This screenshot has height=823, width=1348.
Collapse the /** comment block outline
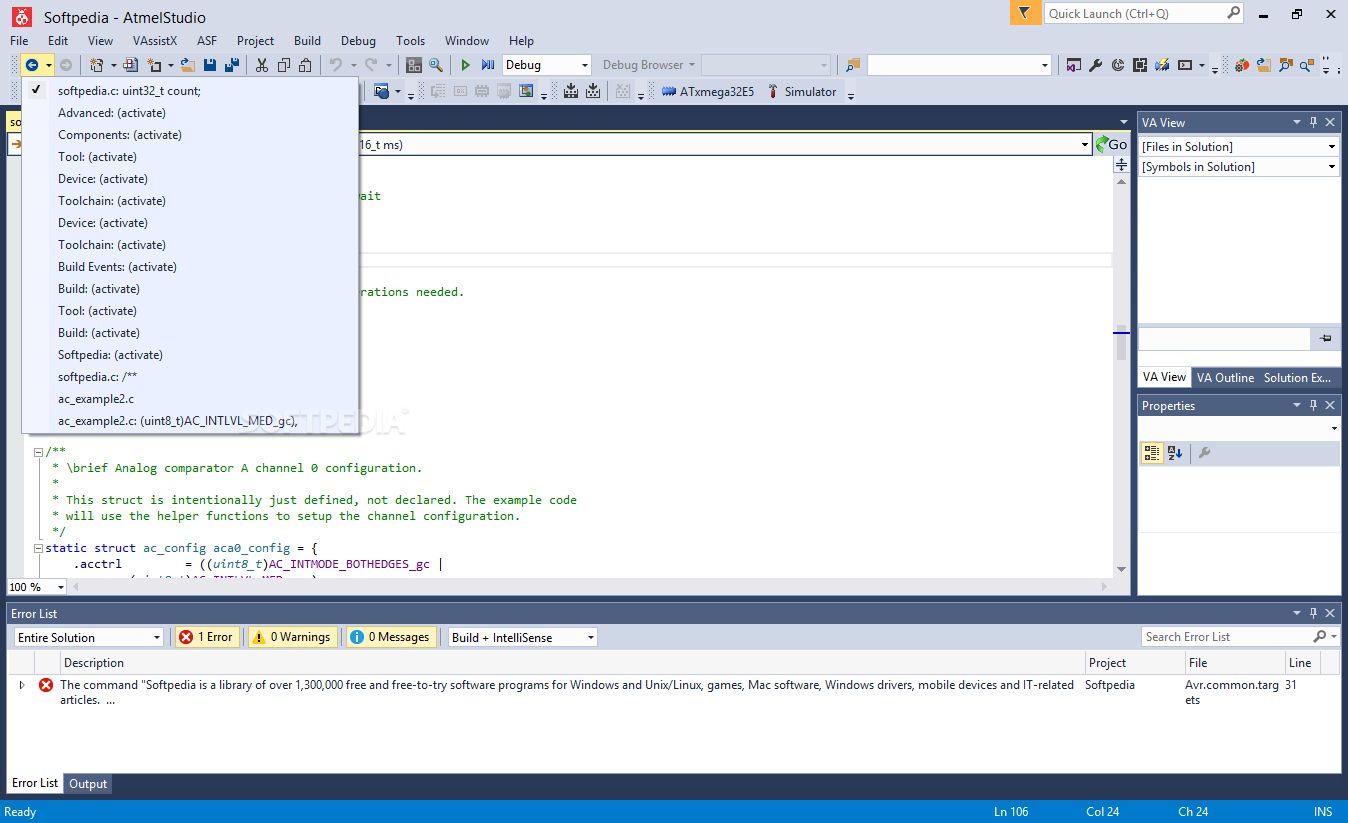[38, 451]
